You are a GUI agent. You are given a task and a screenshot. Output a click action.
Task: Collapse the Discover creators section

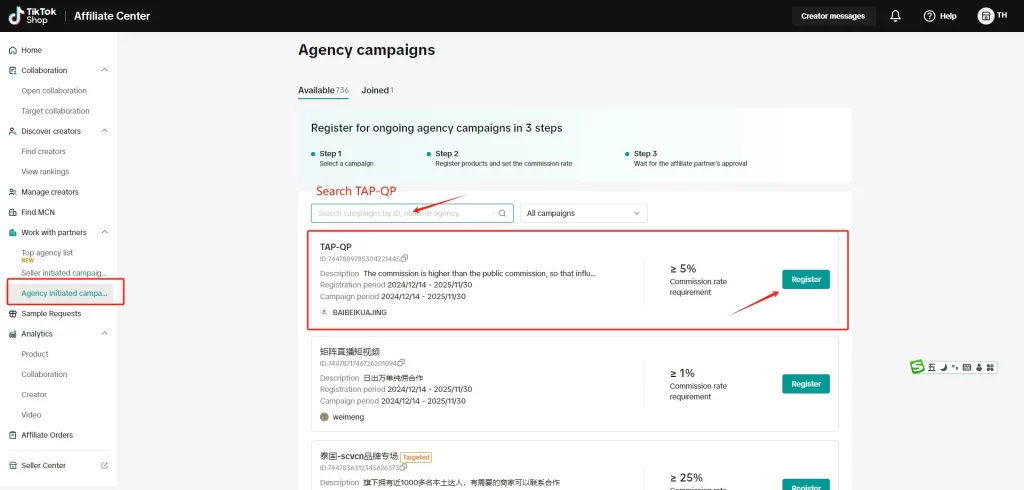(x=104, y=131)
